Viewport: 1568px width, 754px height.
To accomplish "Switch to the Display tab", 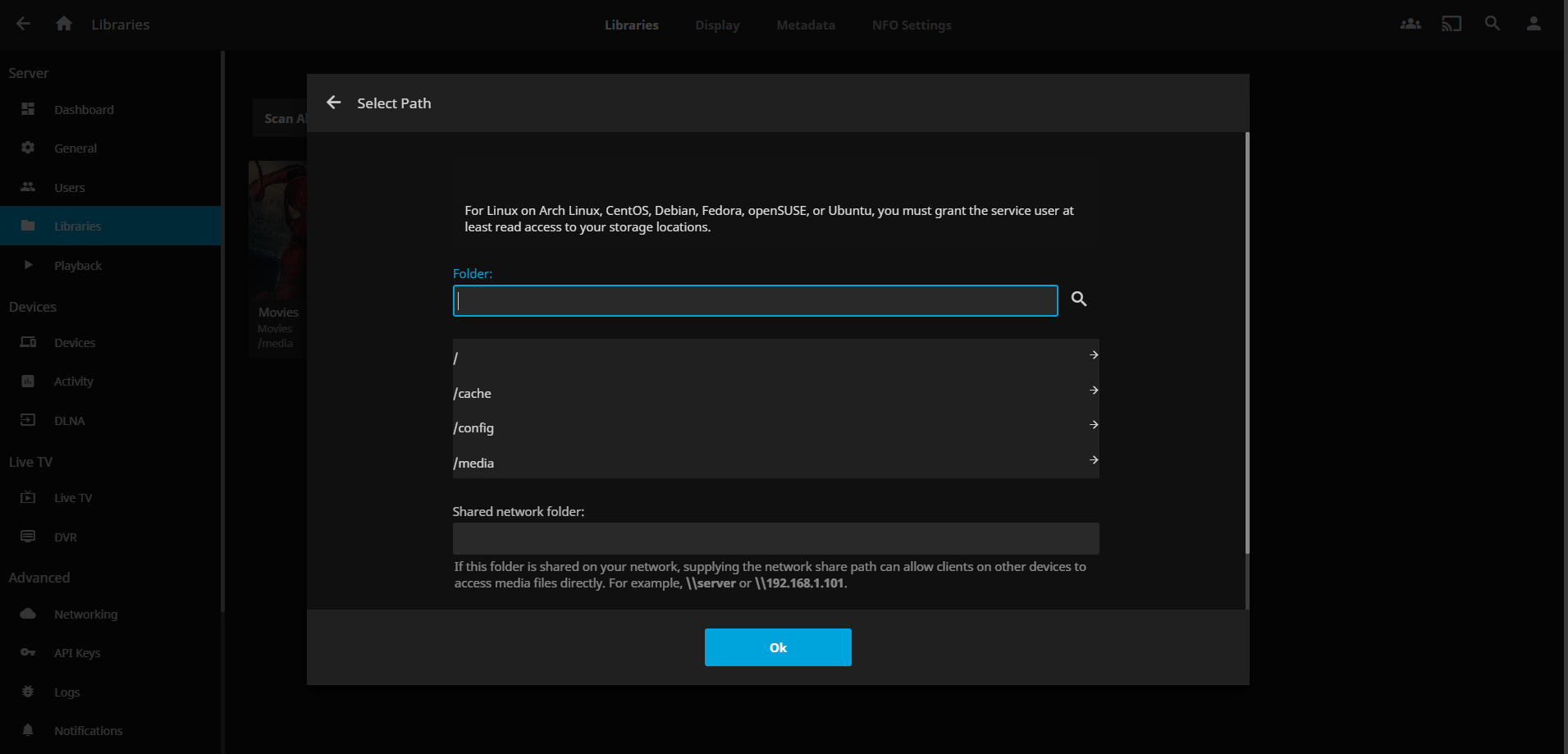I will pyautogui.click(x=716, y=25).
